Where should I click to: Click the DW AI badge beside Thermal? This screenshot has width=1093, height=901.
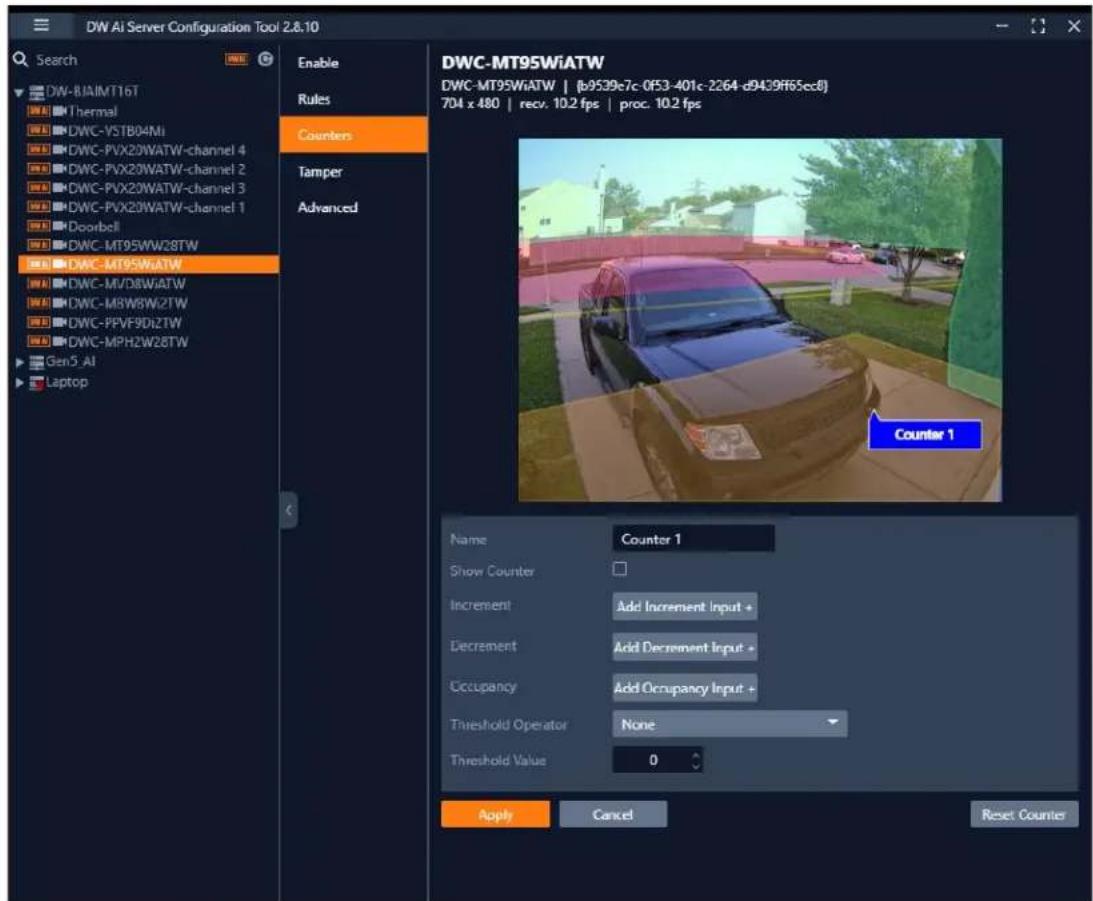click(x=38, y=111)
